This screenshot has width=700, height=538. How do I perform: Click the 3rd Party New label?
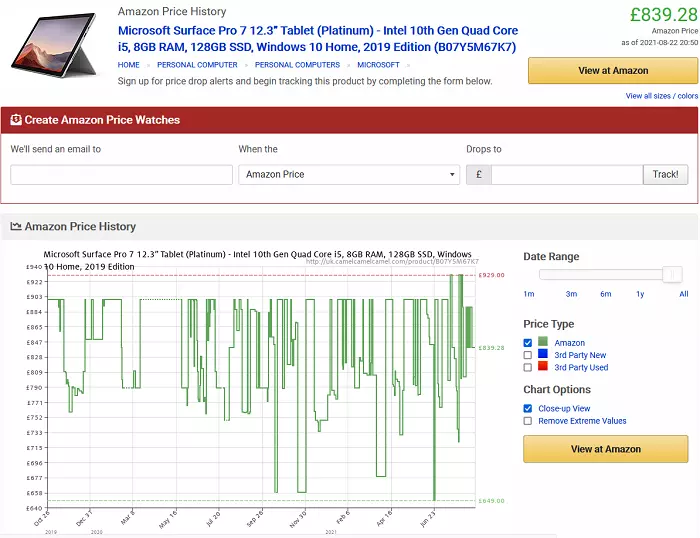tap(580, 355)
